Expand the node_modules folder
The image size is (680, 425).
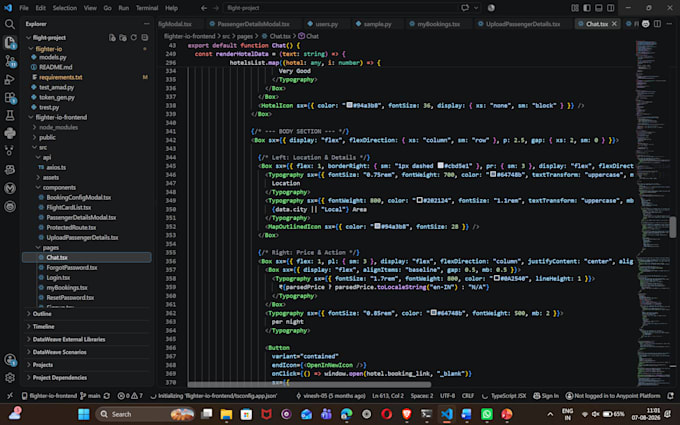point(34,127)
